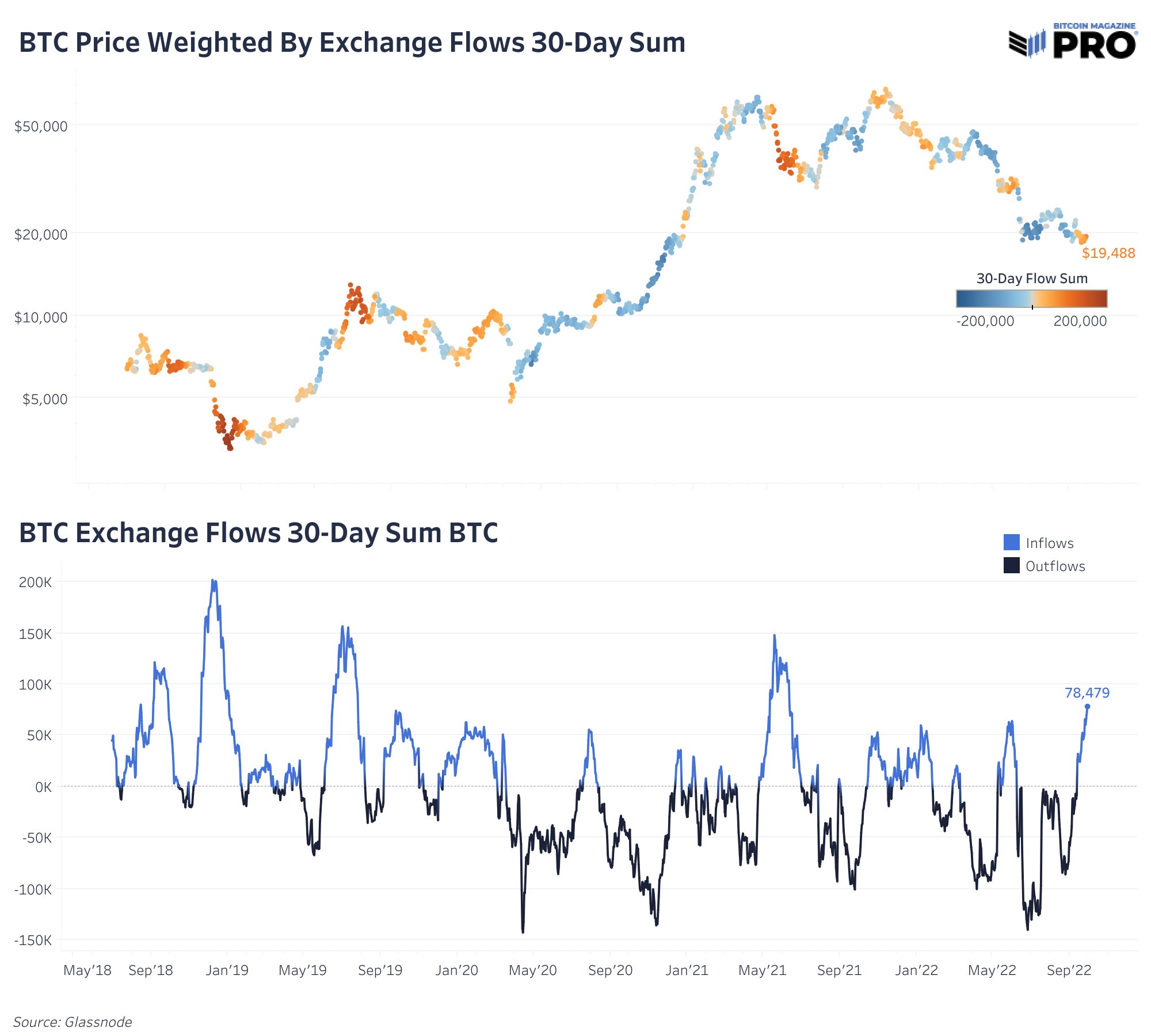
Task: Click the -200,000 gradient legend label
Action: tap(985, 321)
